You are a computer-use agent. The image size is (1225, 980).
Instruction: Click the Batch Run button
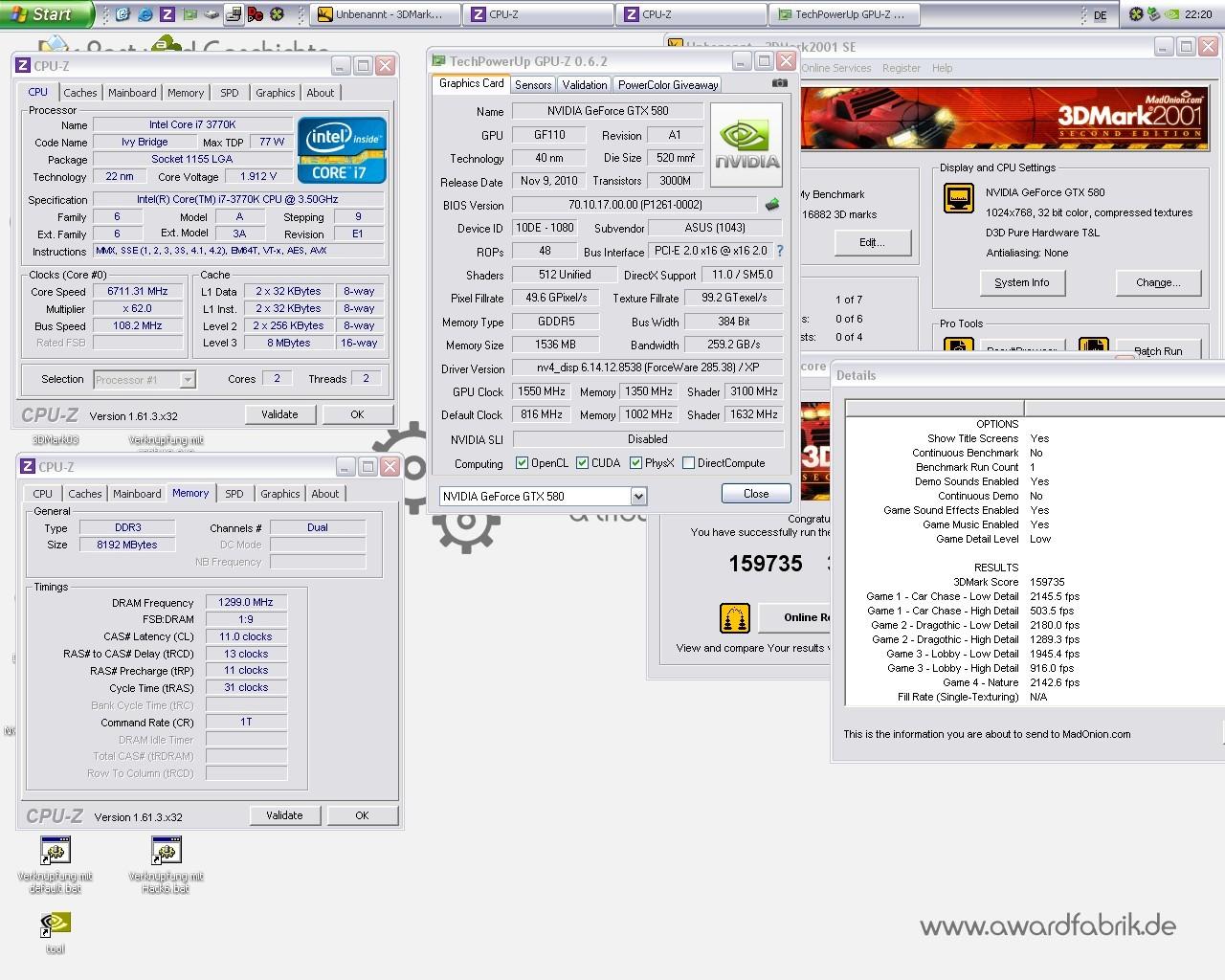point(1158,350)
